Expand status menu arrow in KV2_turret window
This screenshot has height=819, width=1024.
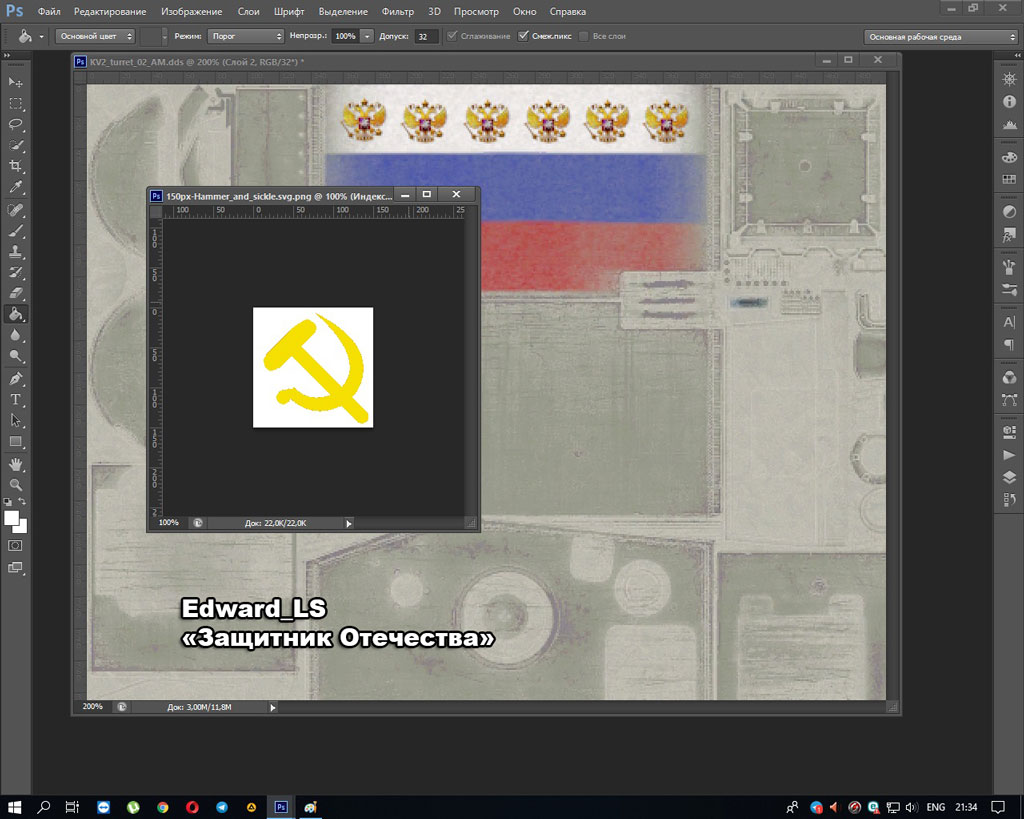pos(273,707)
